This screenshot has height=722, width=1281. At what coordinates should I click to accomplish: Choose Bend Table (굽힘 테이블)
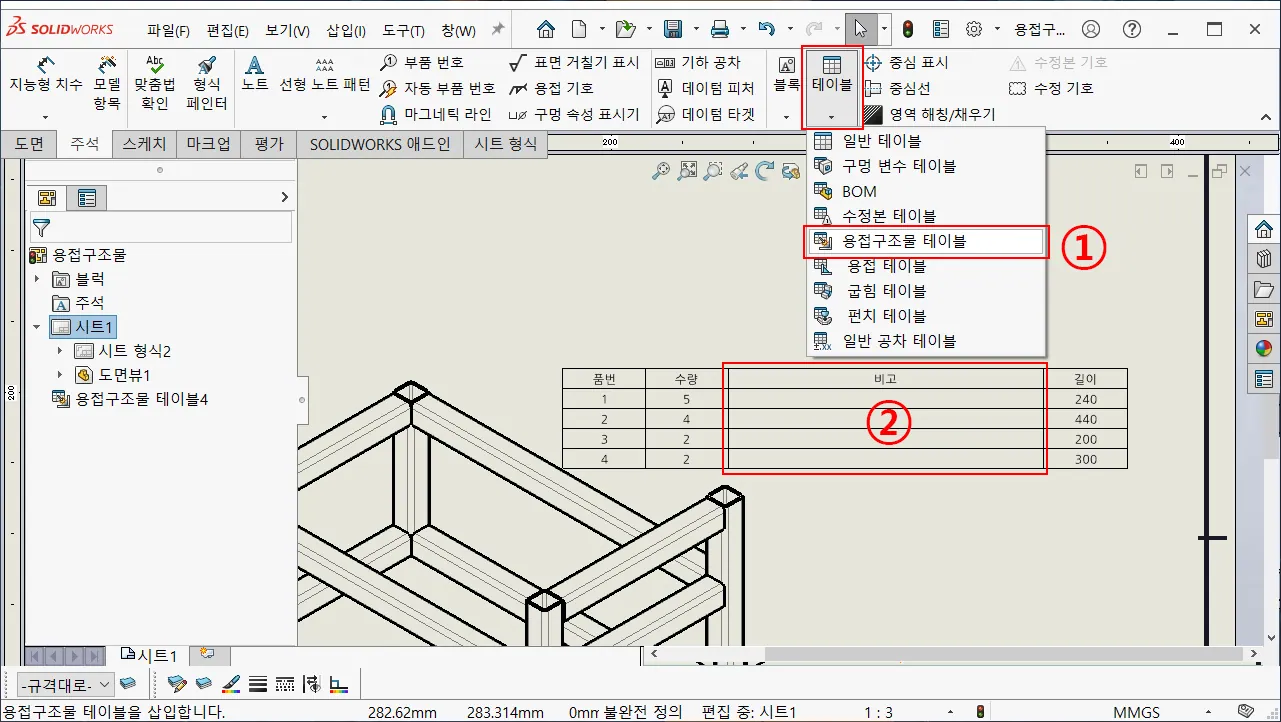(x=926, y=291)
